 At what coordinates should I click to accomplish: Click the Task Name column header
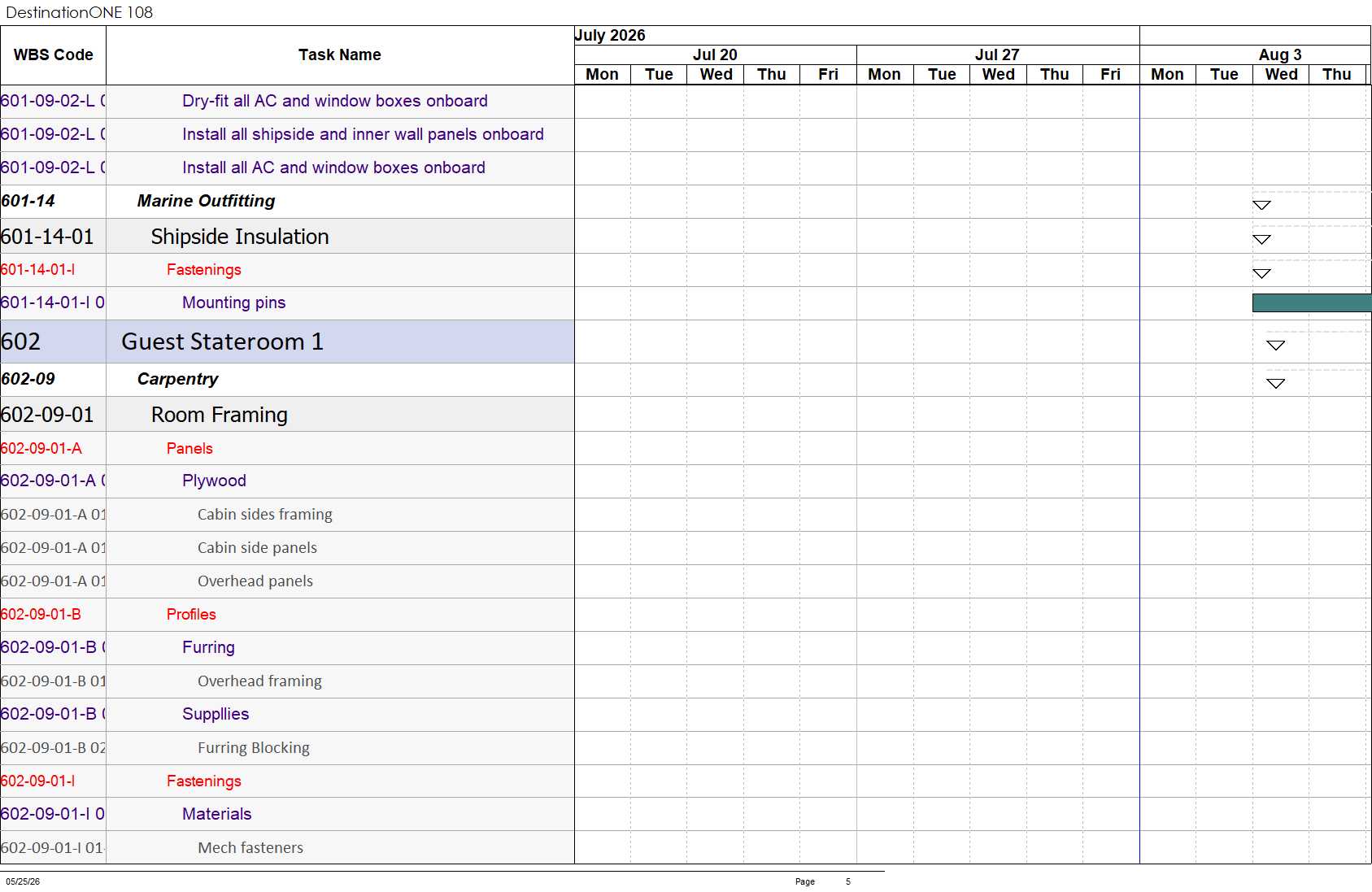click(340, 54)
